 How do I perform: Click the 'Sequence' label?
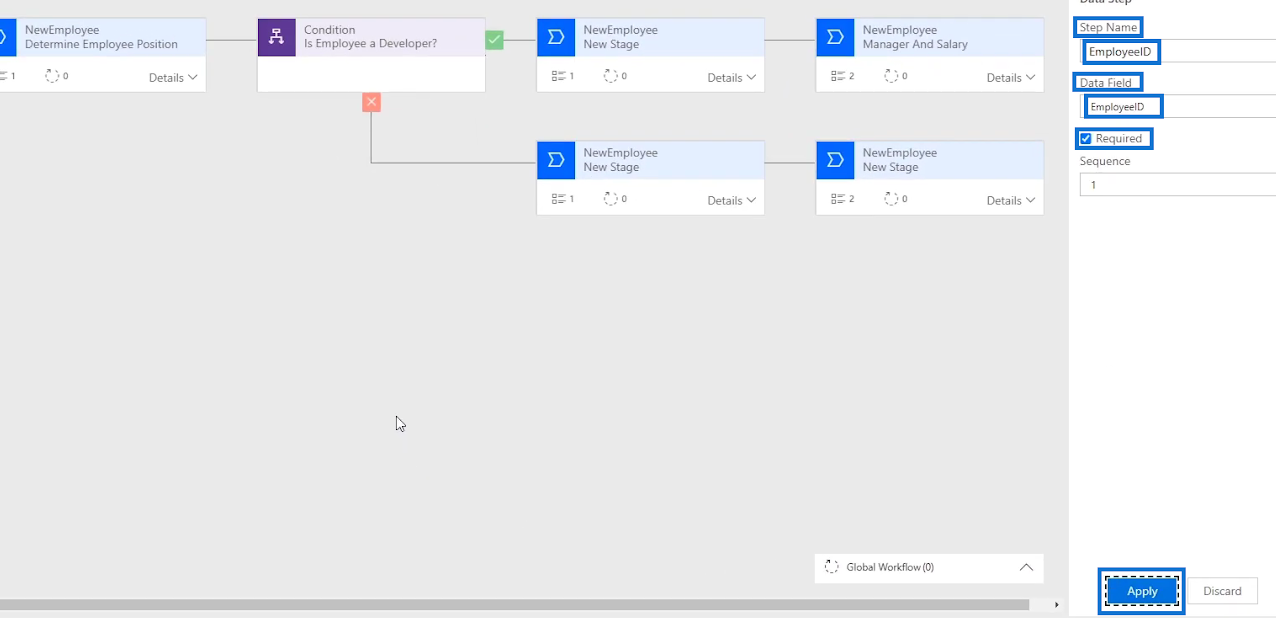click(1105, 161)
